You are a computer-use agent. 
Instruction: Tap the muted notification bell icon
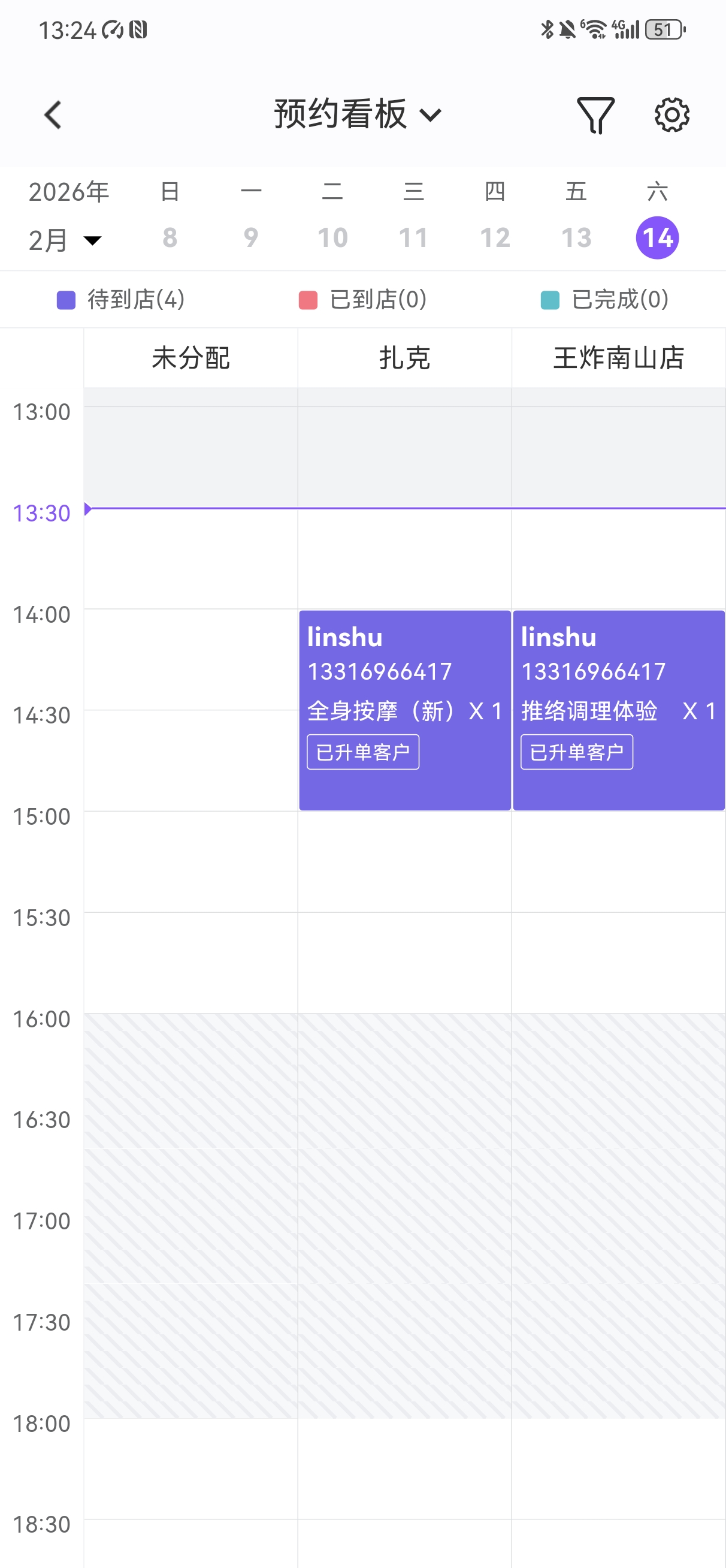click(567, 29)
